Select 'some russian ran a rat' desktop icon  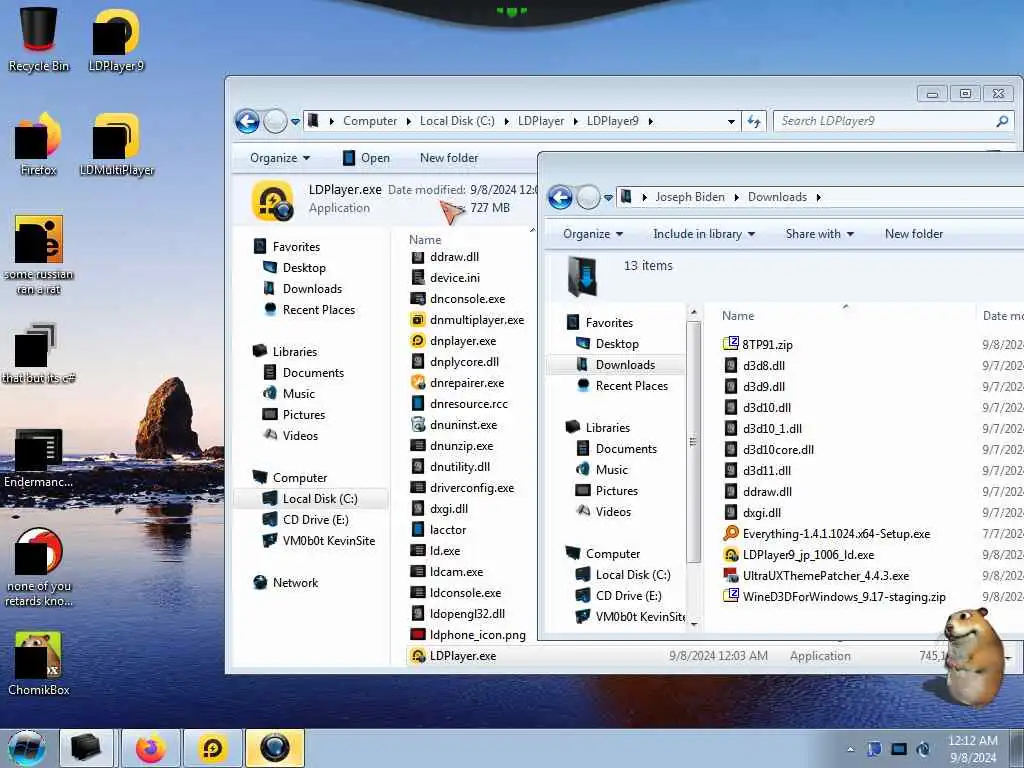[39, 255]
